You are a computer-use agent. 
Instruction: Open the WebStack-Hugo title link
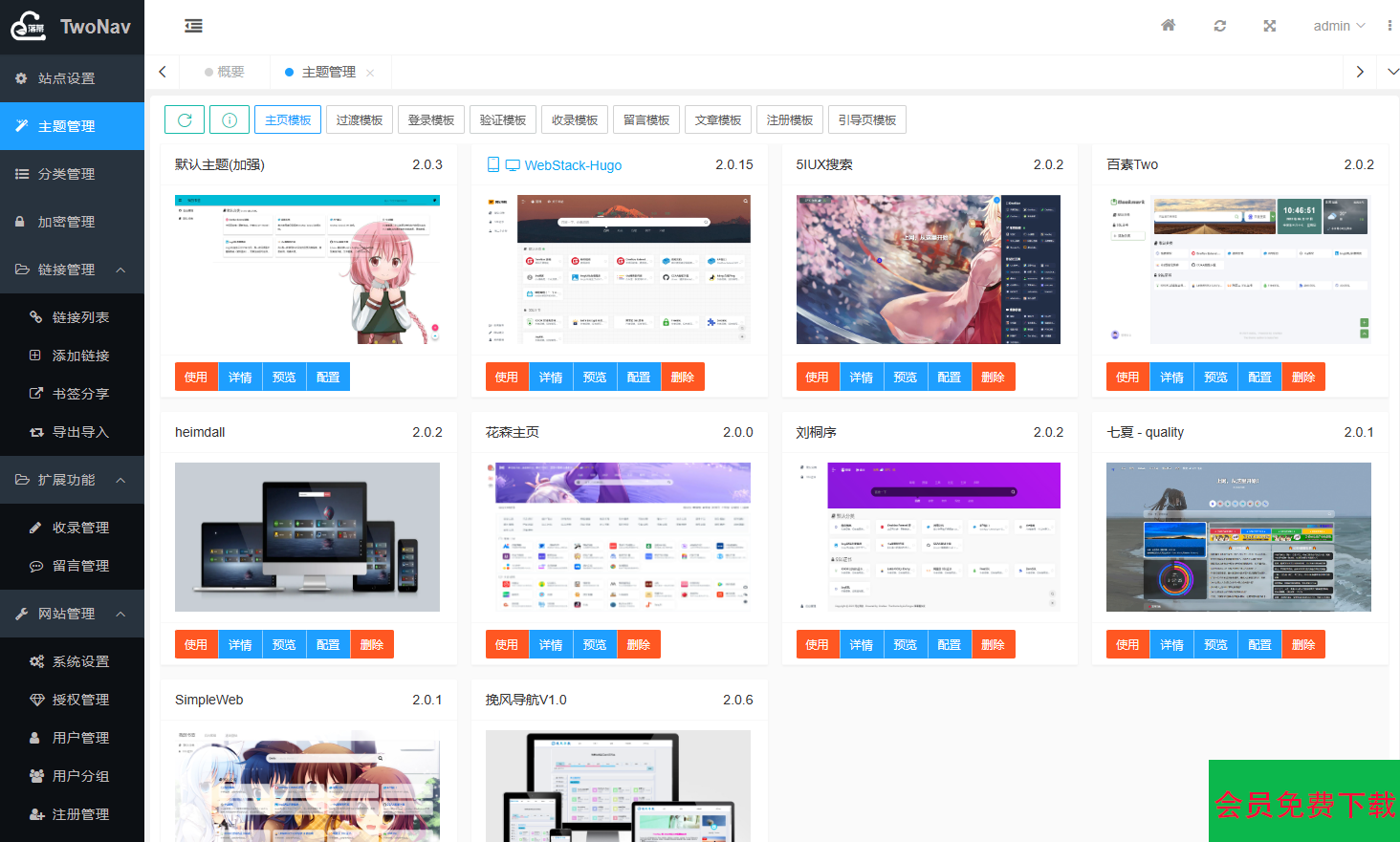[x=572, y=165]
